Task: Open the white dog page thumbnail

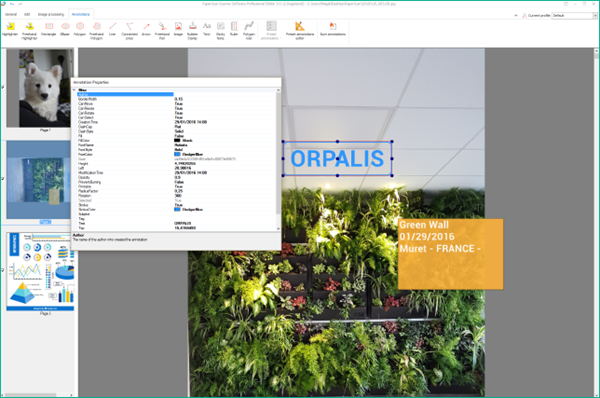Action: [x=40, y=88]
